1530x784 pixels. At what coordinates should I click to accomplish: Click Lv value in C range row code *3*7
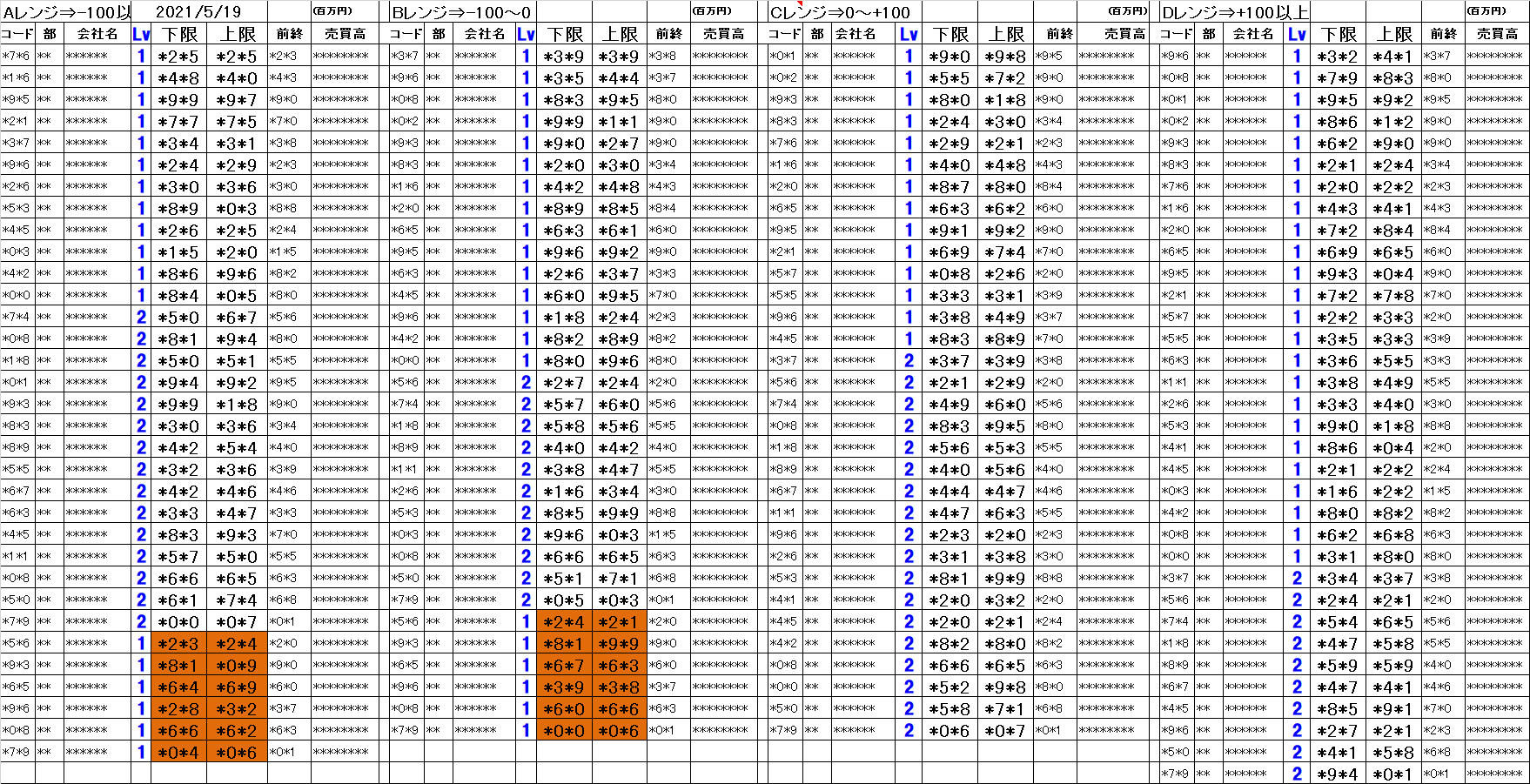909,360
